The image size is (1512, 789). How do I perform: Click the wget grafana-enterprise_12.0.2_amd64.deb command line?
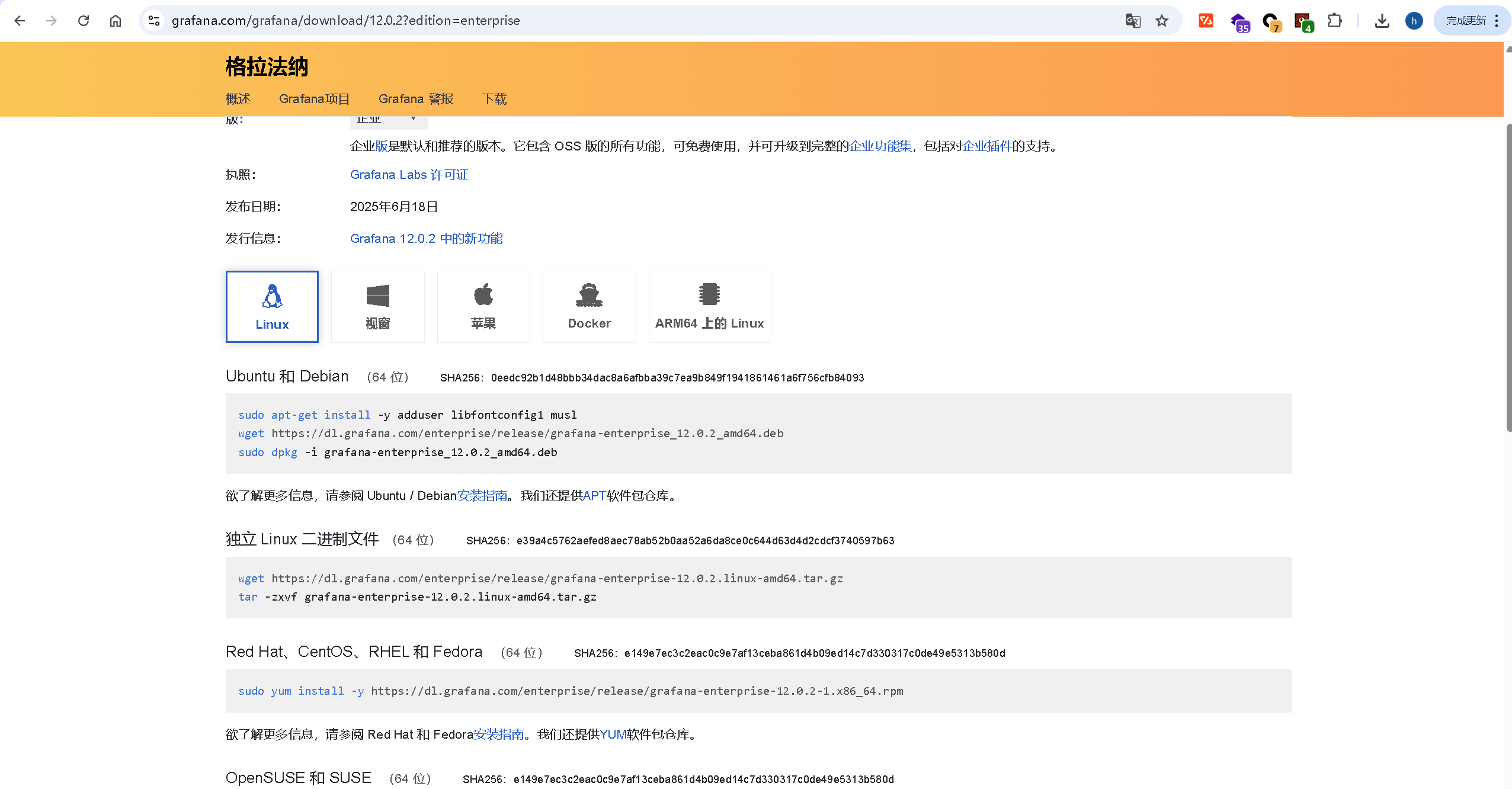point(511,434)
